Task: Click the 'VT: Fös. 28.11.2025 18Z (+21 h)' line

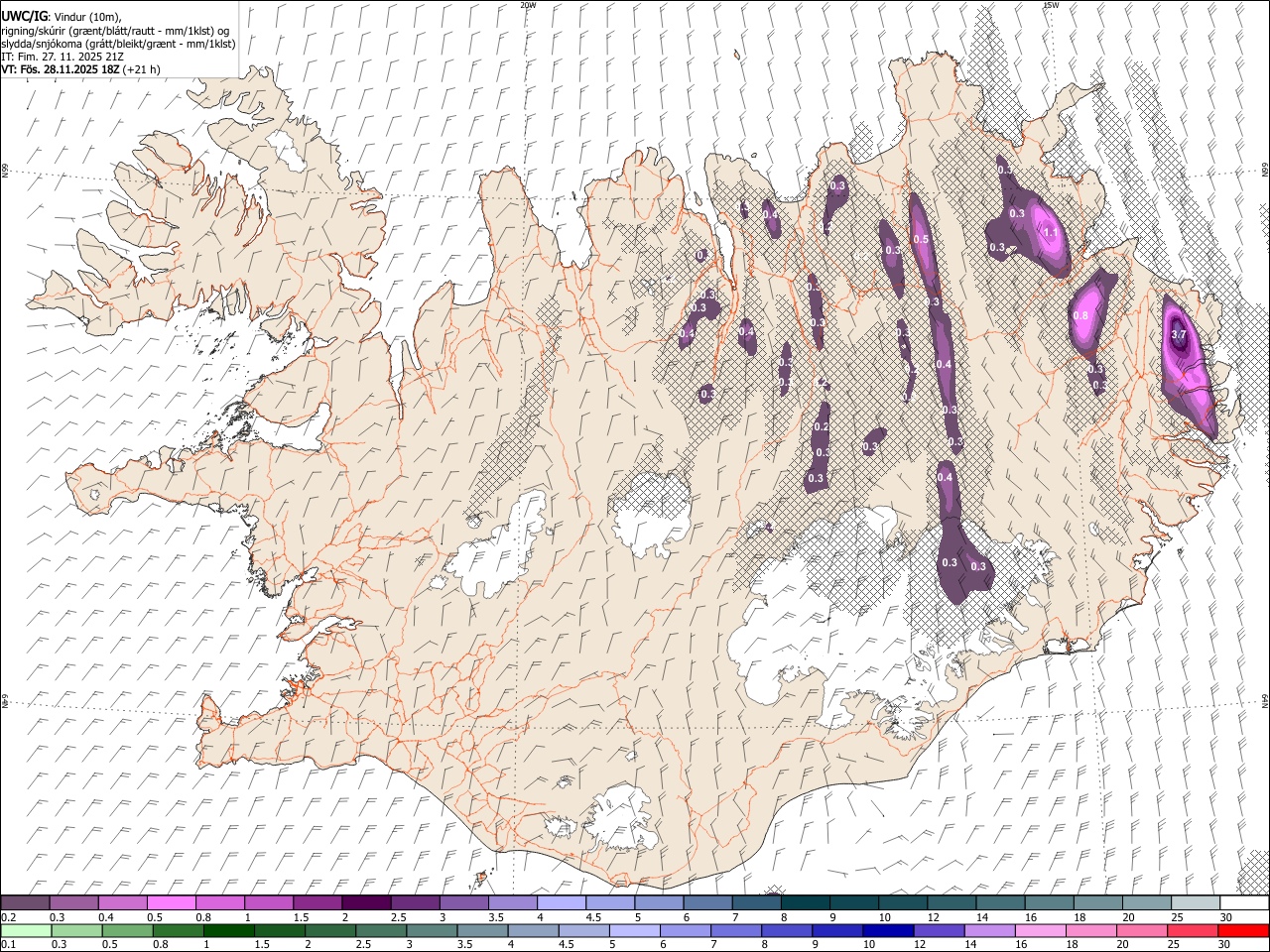Action: (x=80, y=69)
